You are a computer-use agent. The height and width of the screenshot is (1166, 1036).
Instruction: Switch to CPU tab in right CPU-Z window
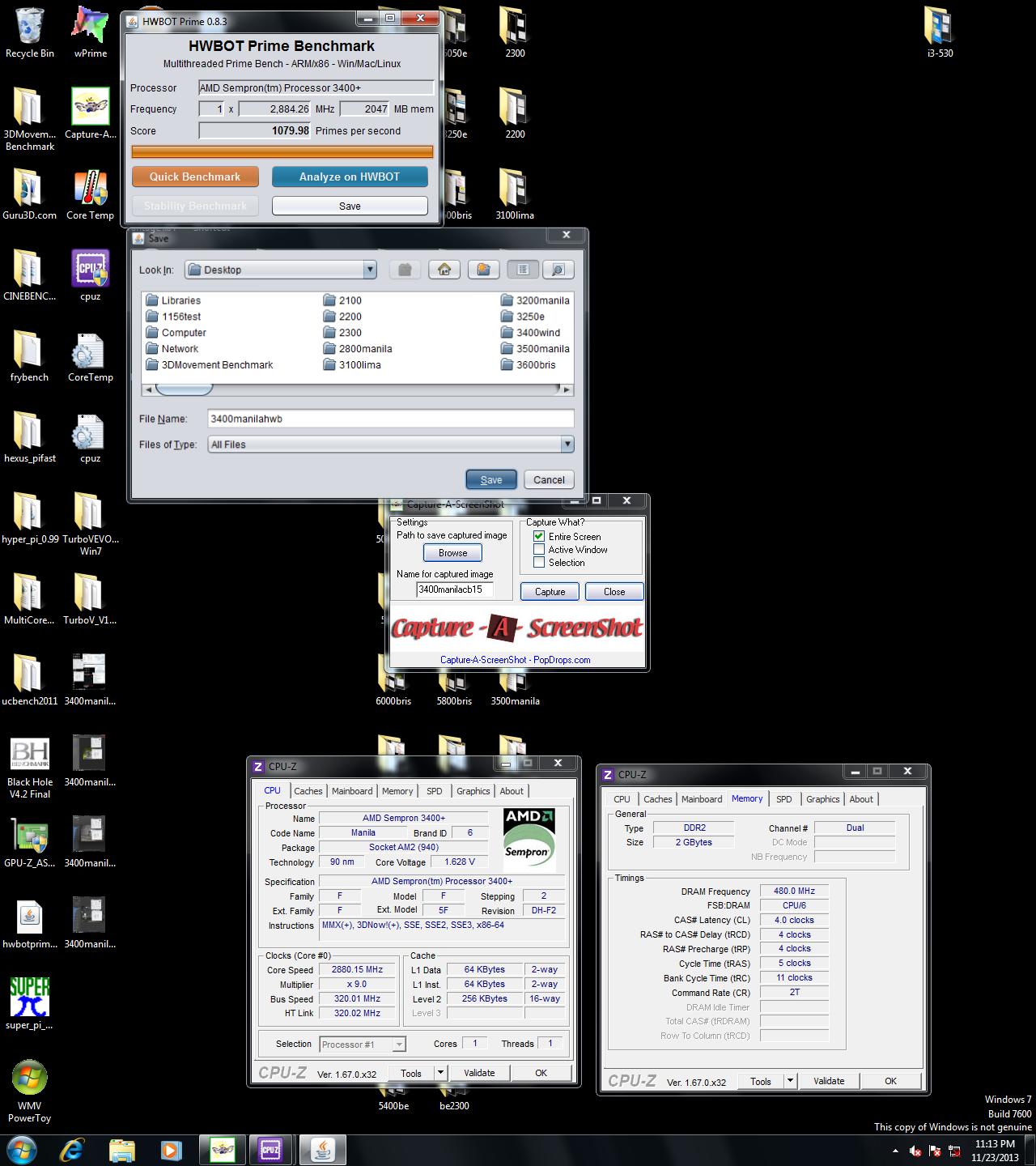[622, 799]
